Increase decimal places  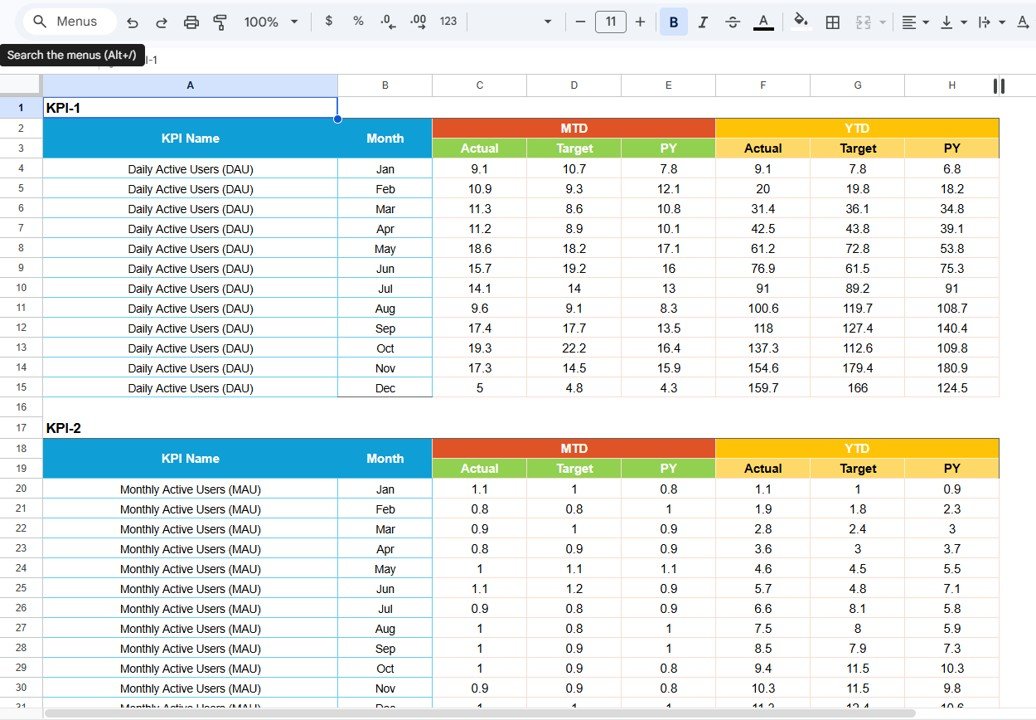pyautogui.click(x=418, y=21)
